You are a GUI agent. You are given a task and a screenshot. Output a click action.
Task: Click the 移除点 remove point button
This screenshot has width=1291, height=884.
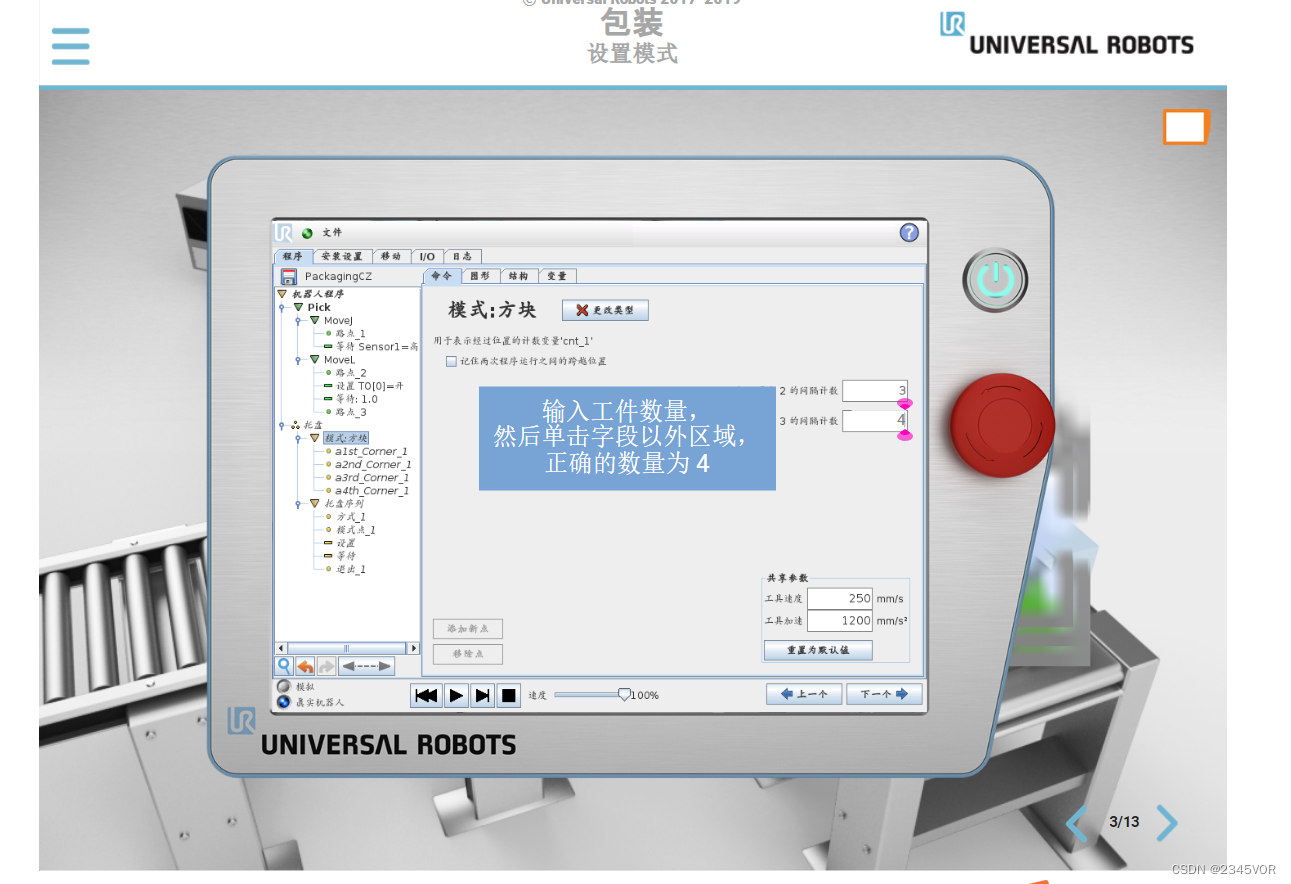coord(468,654)
